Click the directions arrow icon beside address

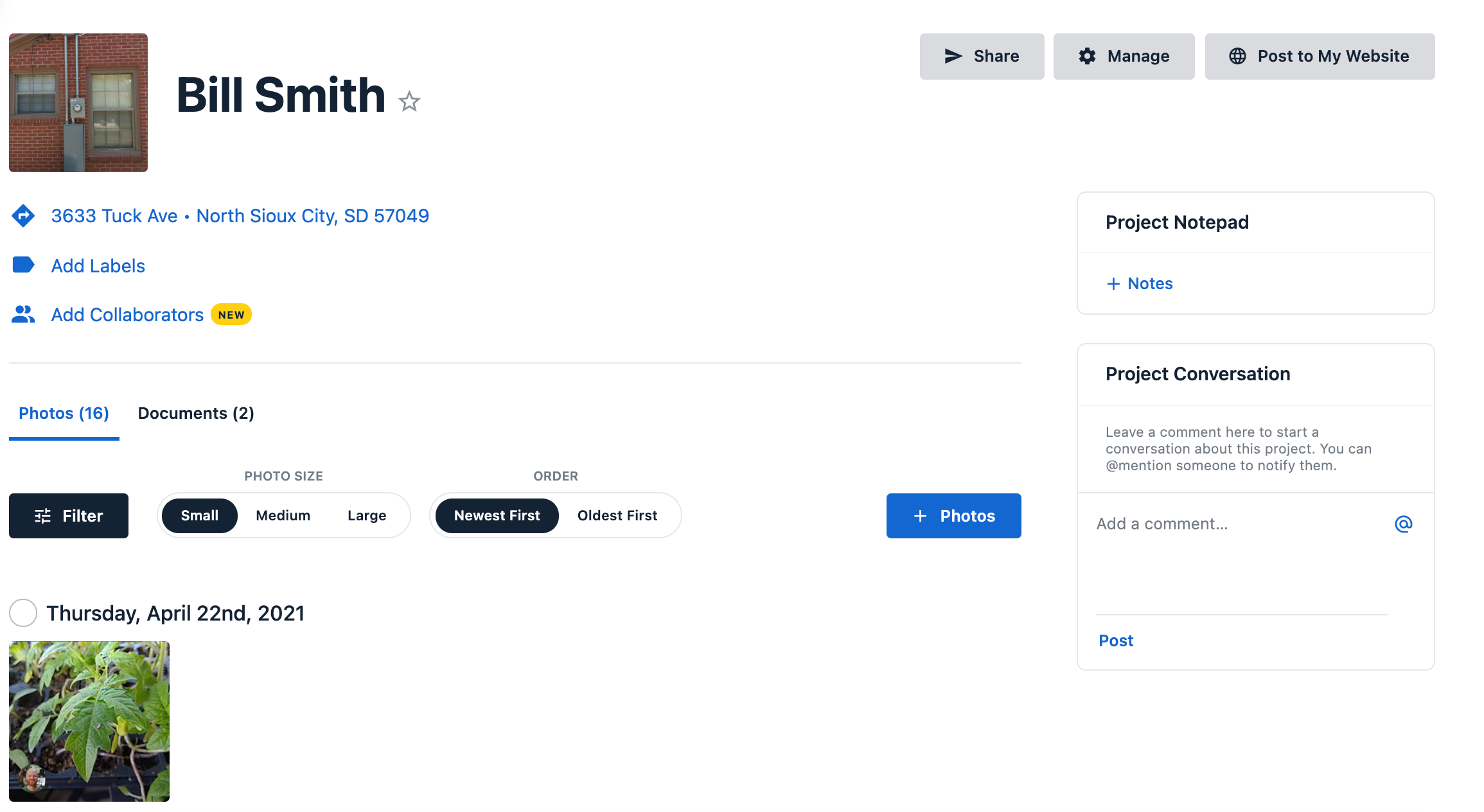click(x=23, y=216)
